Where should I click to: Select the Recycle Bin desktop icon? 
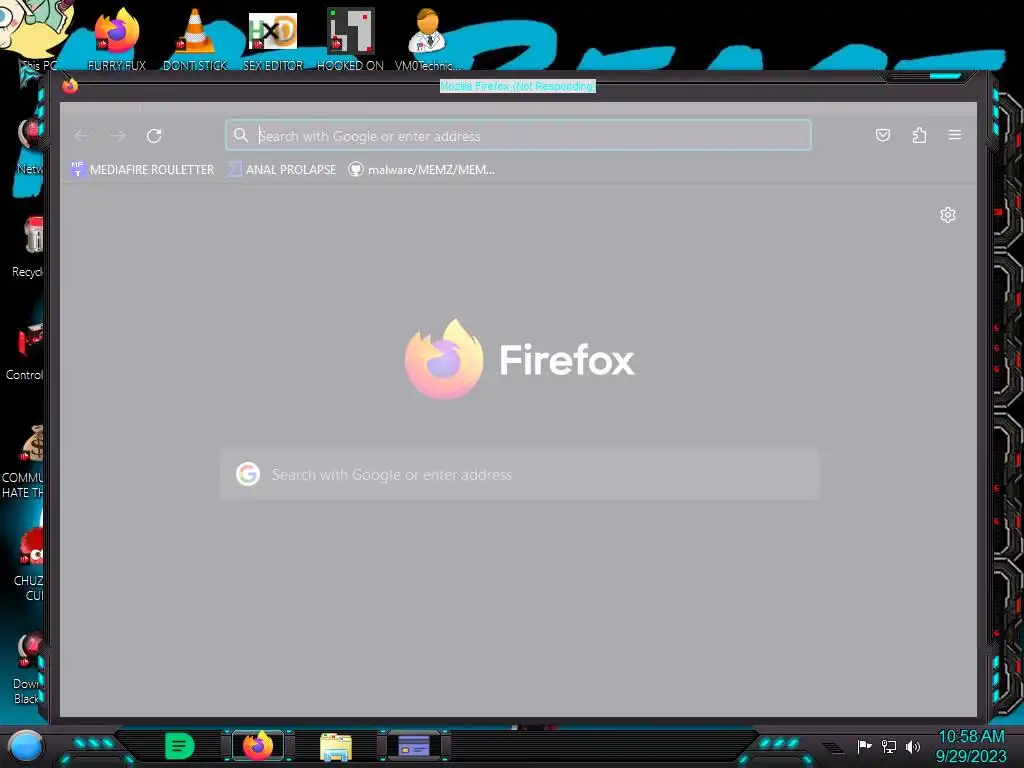(29, 247)
